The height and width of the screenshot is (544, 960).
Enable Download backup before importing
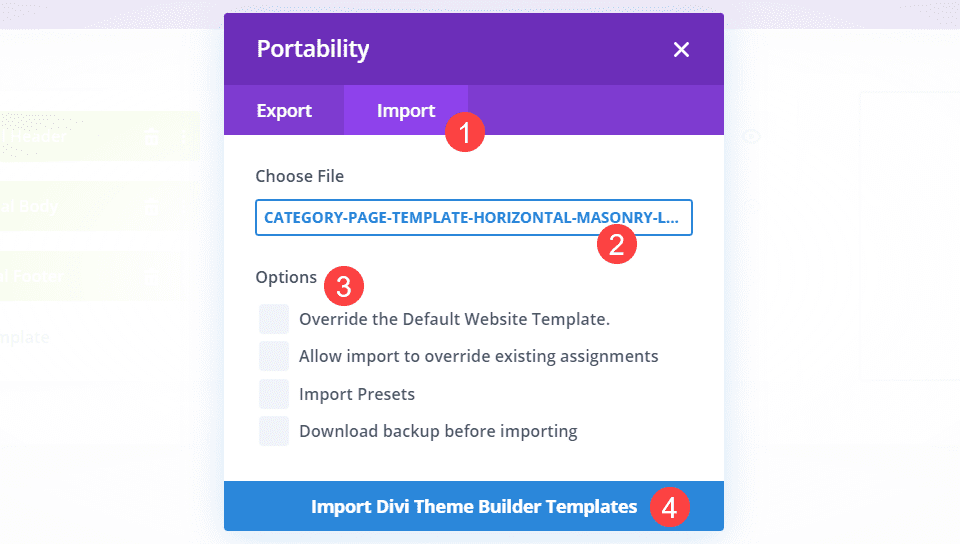click(x=274, y=432)
